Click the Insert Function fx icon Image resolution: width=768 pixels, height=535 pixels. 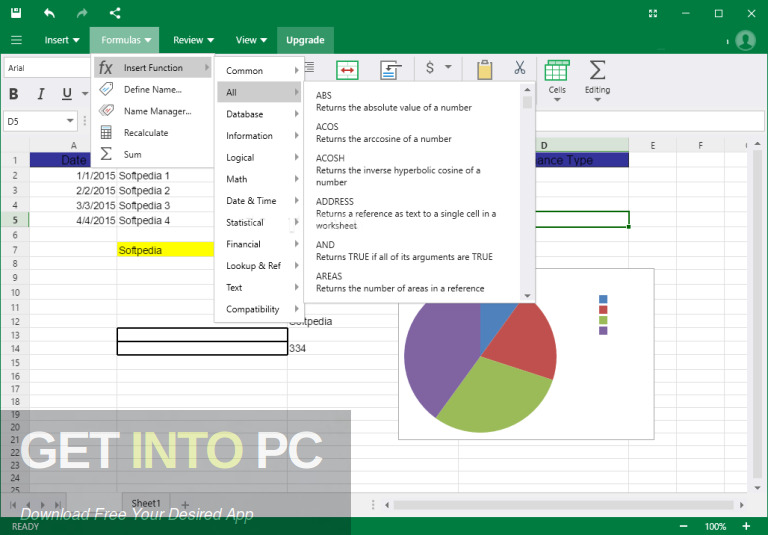(105, 68)
